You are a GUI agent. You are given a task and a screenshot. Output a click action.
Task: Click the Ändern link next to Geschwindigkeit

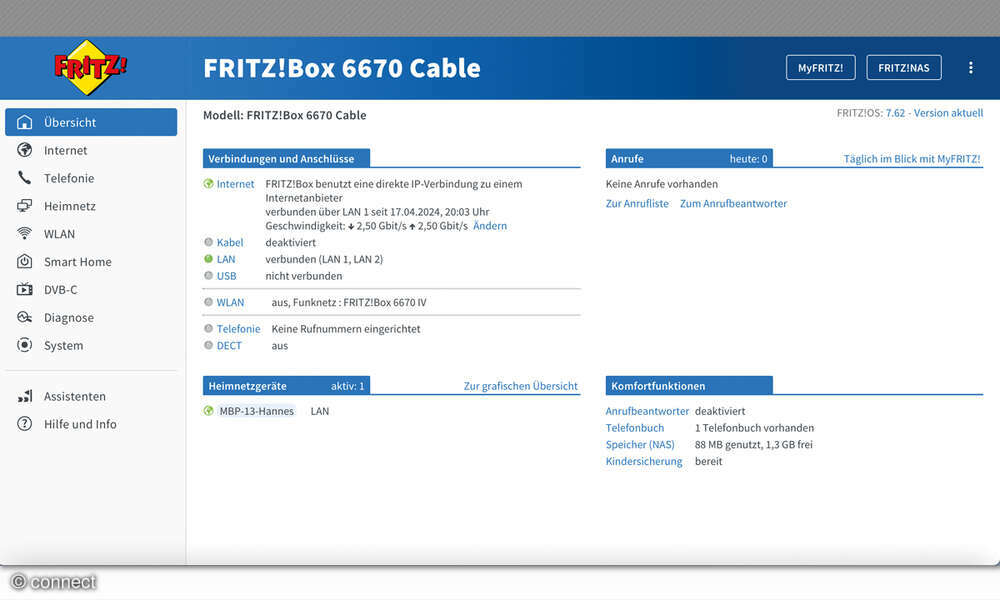click(x=490, y=226)
